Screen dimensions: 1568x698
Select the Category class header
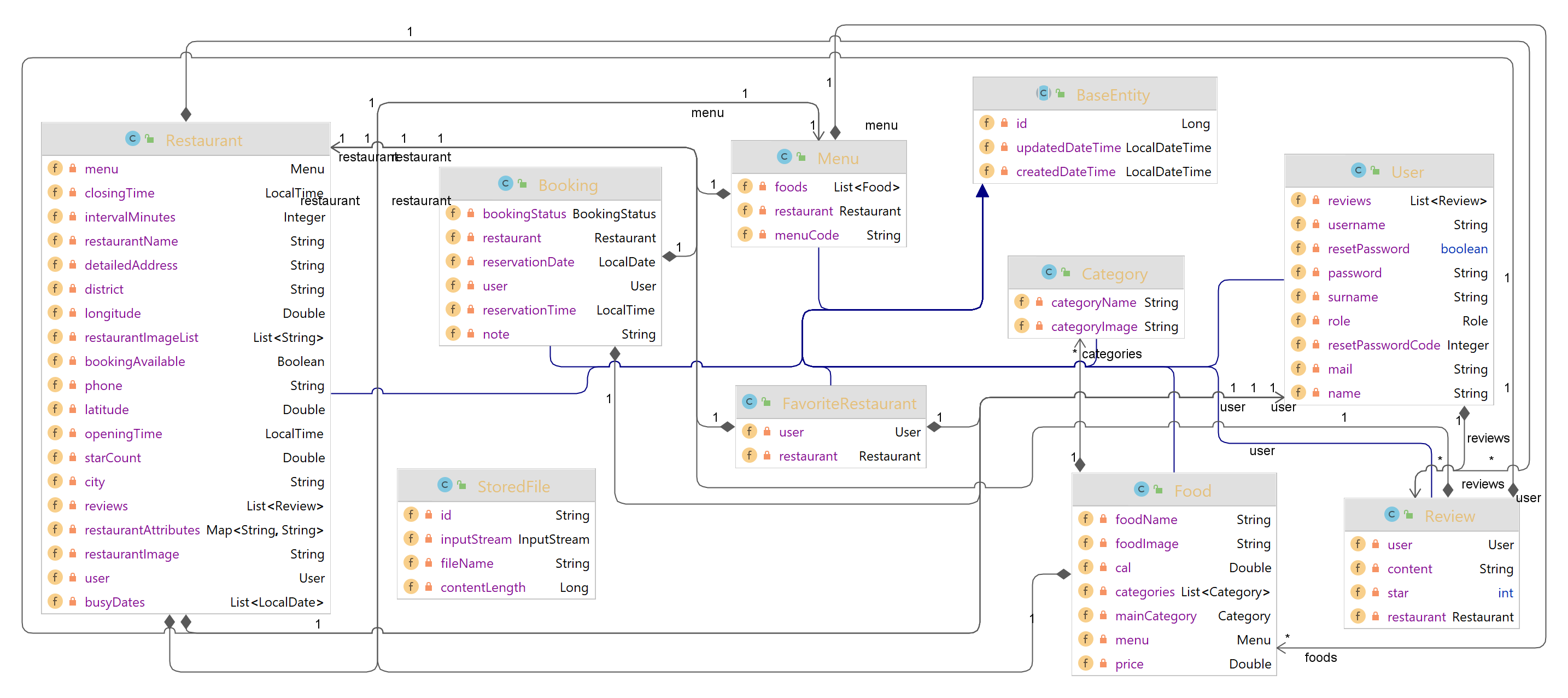point(1114,274)
